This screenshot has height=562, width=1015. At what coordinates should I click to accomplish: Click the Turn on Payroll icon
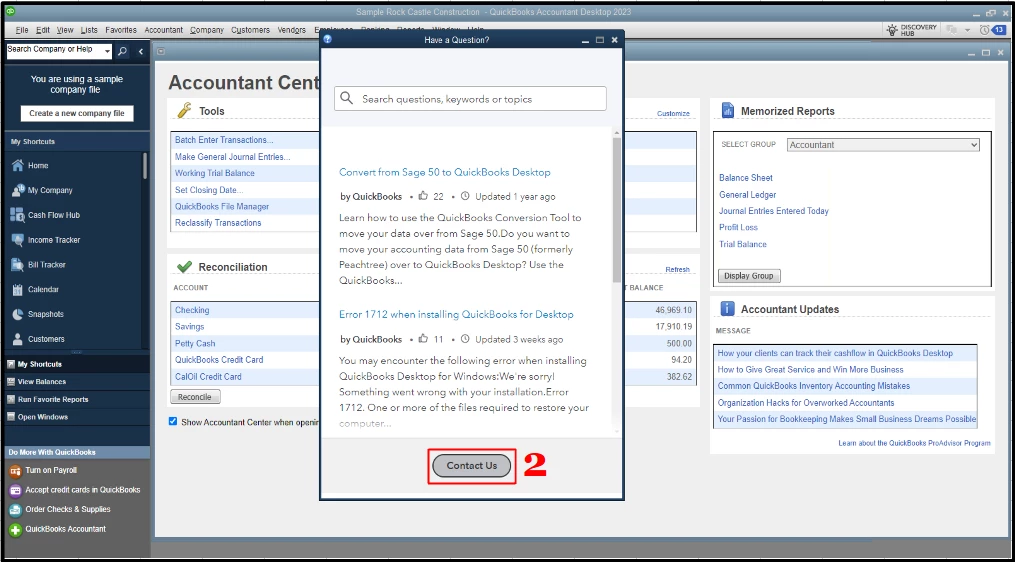tap(15, 471)
